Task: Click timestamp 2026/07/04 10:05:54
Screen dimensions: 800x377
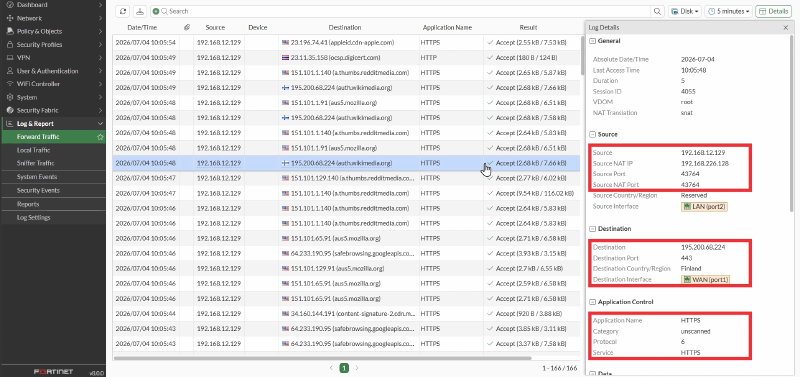Action: pos(145,42)
